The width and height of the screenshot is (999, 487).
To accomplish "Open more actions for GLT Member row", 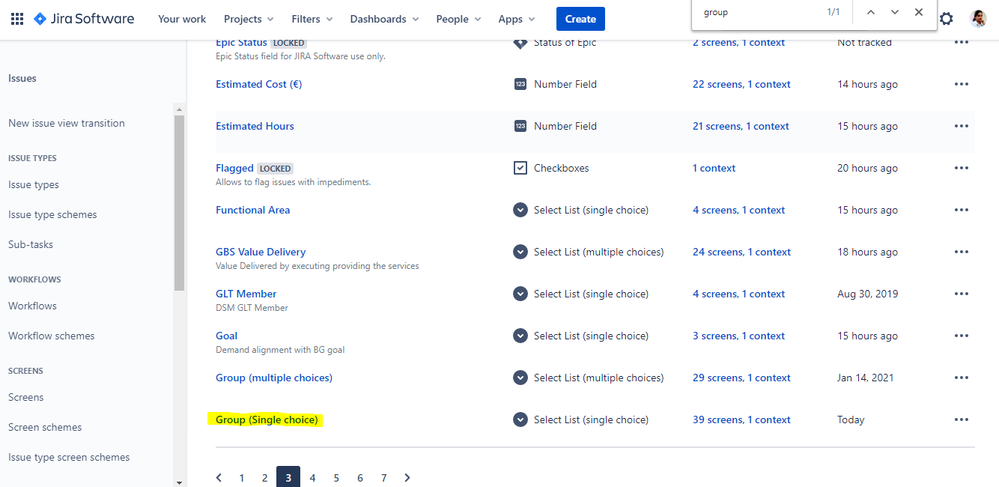I will 961,294.
